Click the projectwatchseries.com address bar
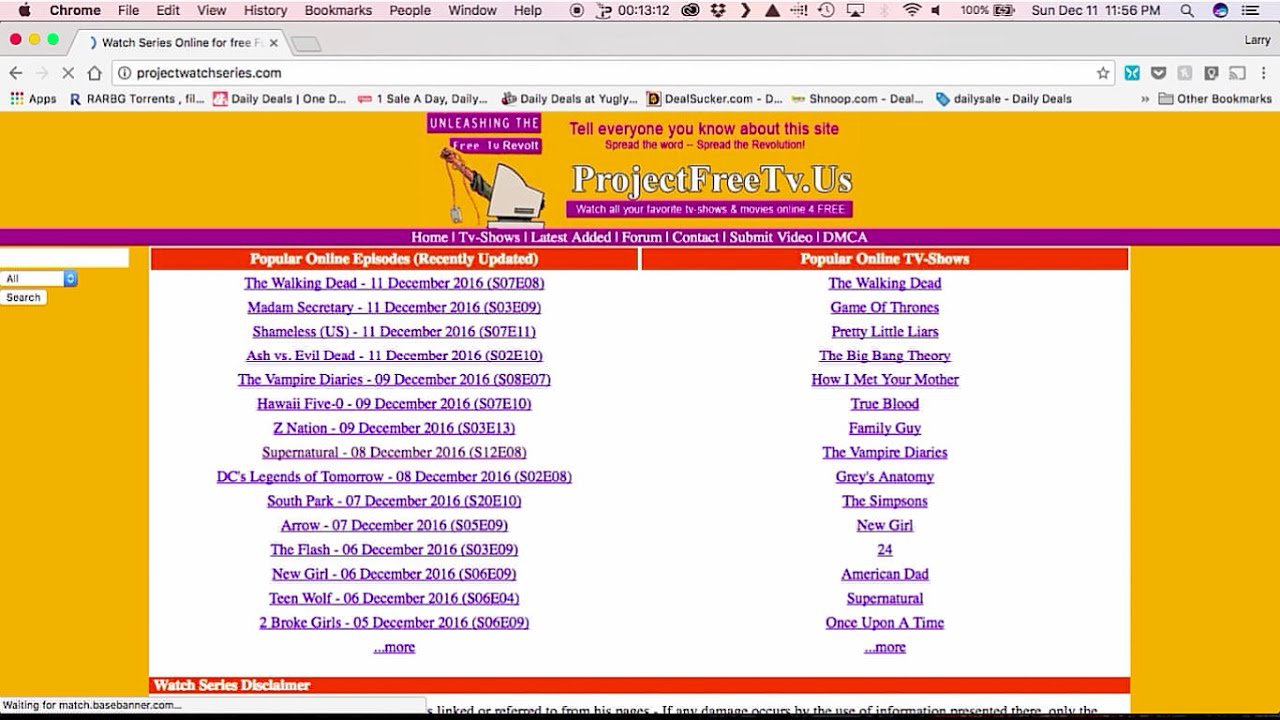The width and height of the screenshot is (1280, 720). coord(610,73)
